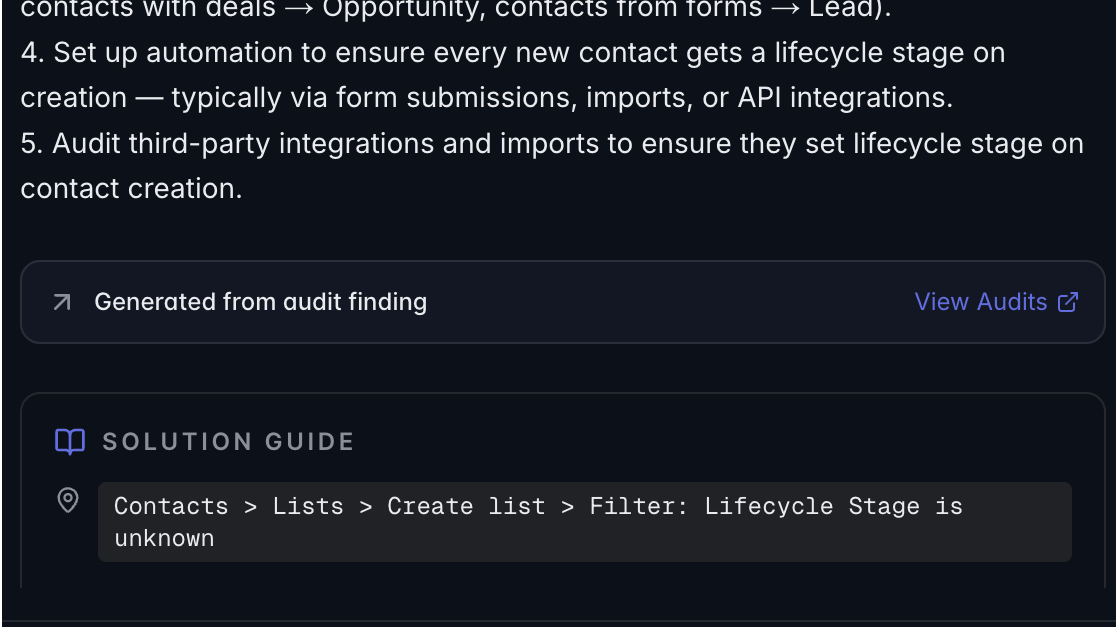Click Create list in the navigation path
The width and height of the screenshot is (1116, 627).
[466, 506]
